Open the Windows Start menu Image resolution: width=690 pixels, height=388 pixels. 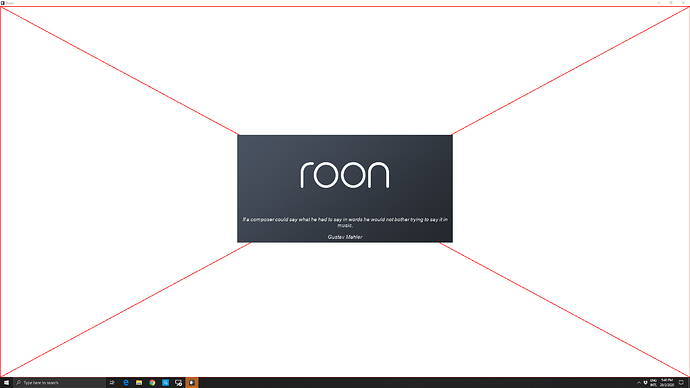point(6,383)
